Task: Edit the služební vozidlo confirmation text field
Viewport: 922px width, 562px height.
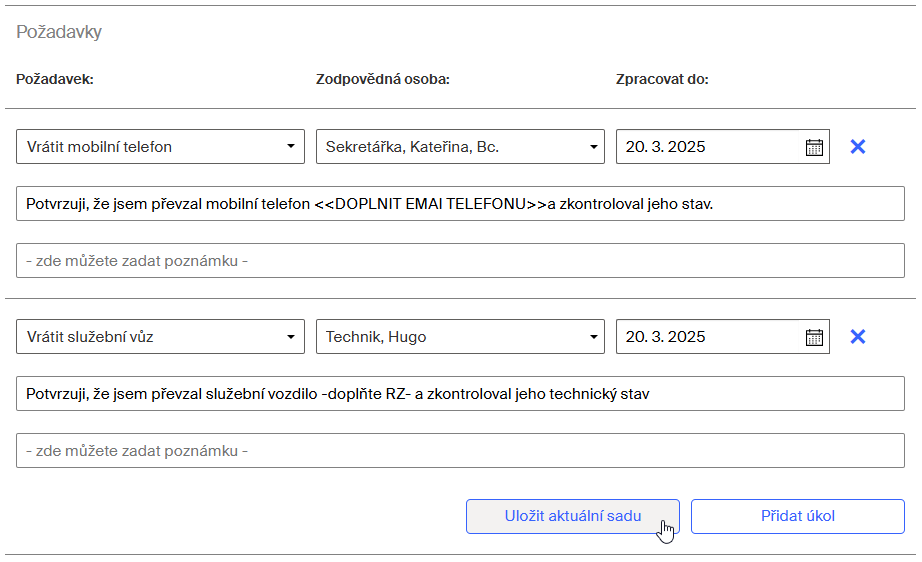Action: tap(460, 393)
